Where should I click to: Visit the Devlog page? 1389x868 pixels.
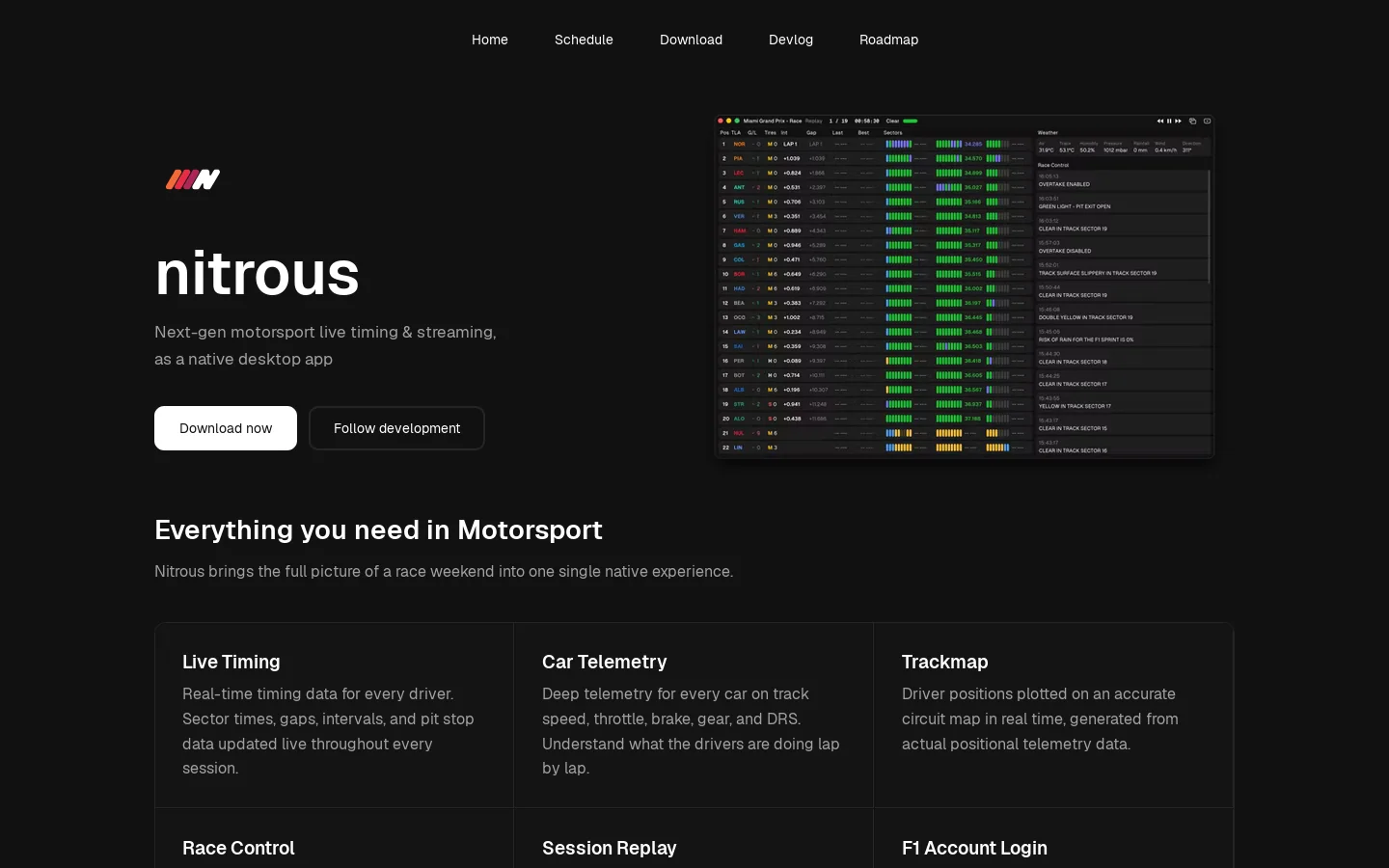[x=791, y=40]
